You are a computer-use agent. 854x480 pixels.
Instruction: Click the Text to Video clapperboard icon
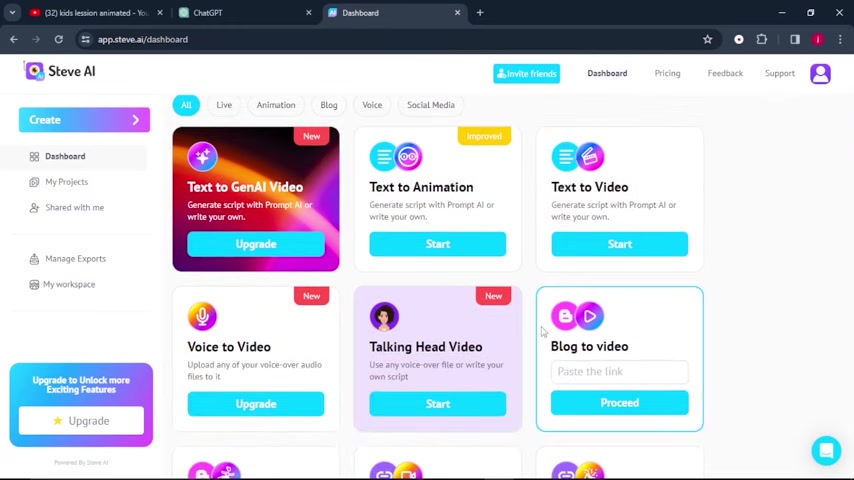tap(590, 156)
